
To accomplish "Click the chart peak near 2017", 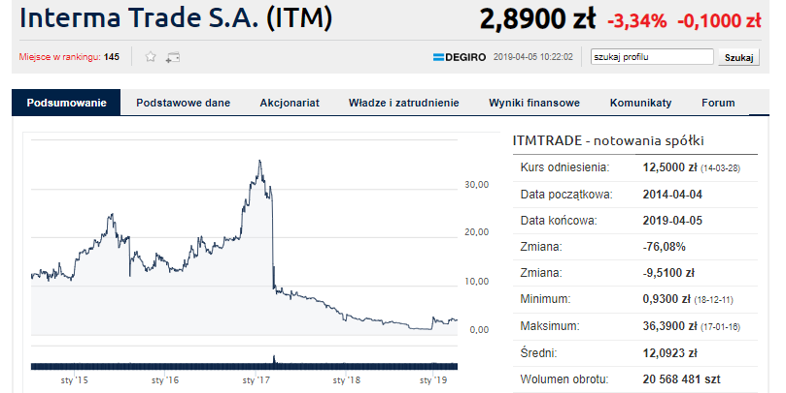I will (x=259, y=161).
